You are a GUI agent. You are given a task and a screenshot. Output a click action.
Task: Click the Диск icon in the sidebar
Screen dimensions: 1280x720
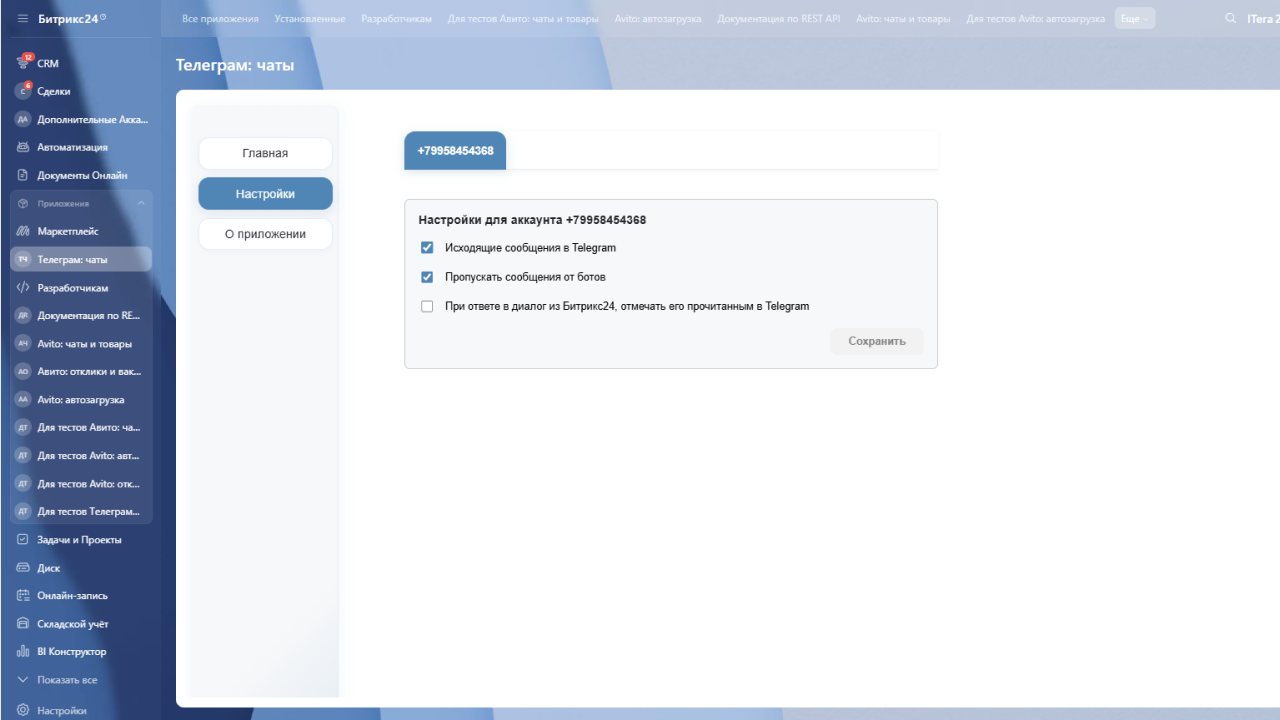pyautogui.click(x=23, y=567)
